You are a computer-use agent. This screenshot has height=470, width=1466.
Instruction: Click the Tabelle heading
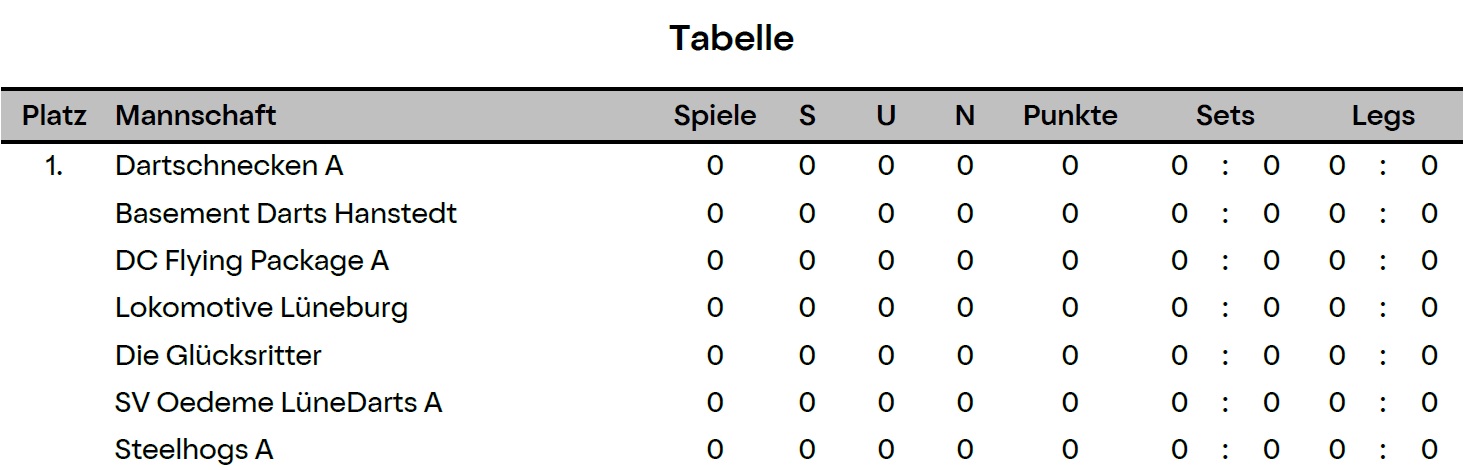click(731, 38)
